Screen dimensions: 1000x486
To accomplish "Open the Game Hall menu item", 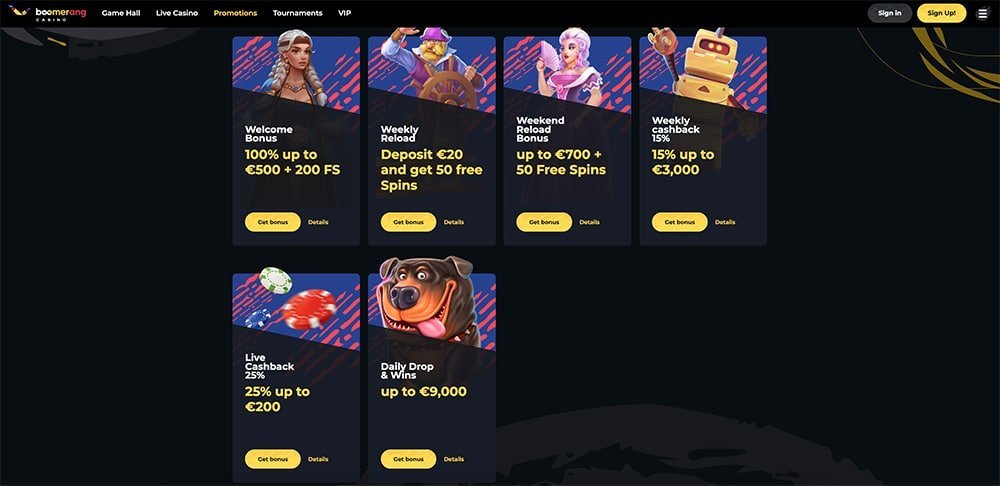I will click(121, 13).
